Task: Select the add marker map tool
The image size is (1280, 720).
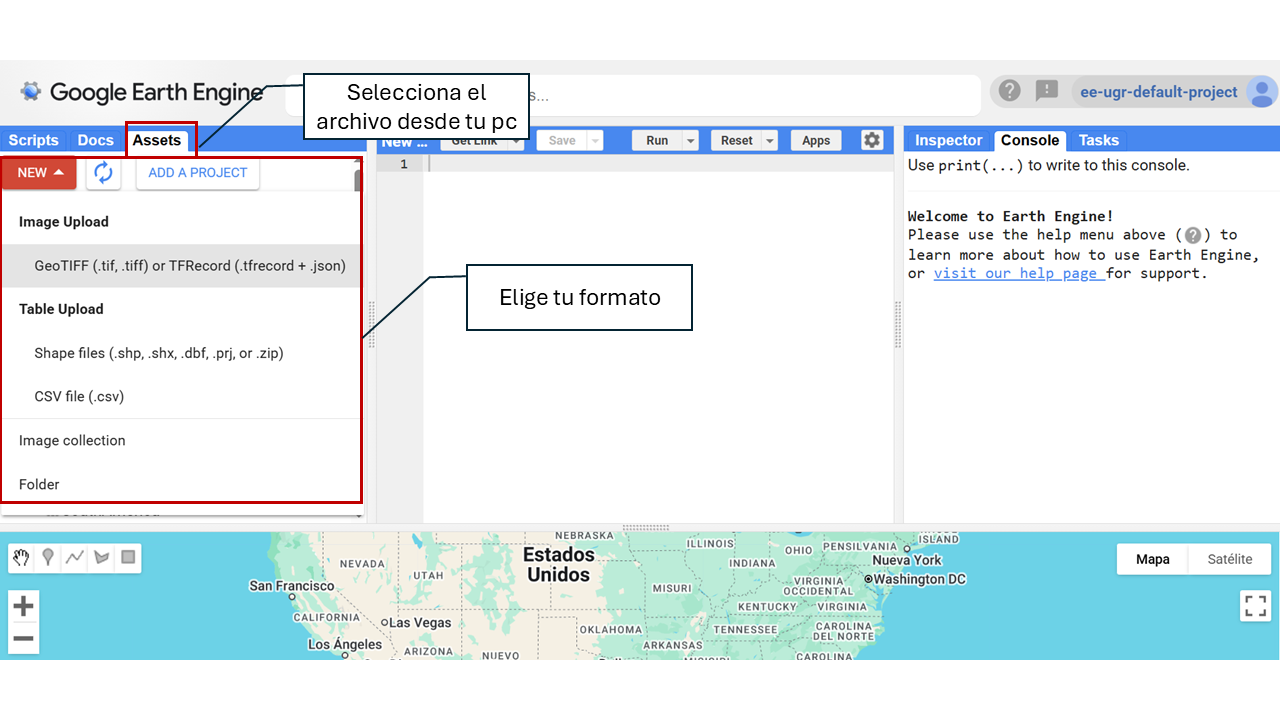Action: [x=47, y=558]
